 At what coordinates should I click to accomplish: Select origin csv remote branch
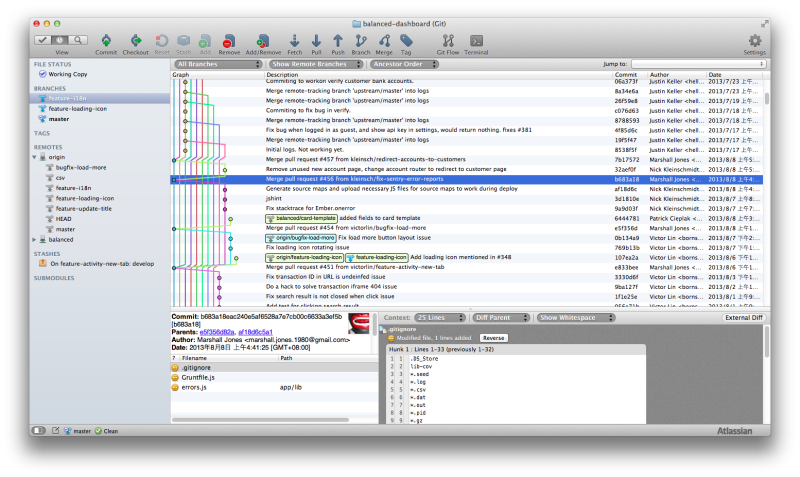click(60, 178)
